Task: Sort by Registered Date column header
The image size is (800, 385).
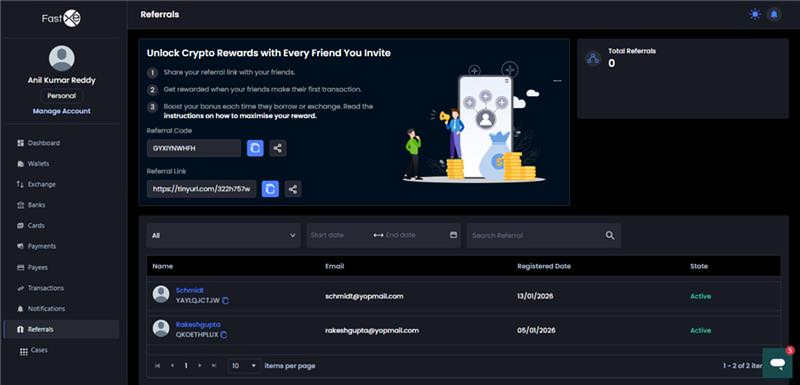Action: coord(544,266)
